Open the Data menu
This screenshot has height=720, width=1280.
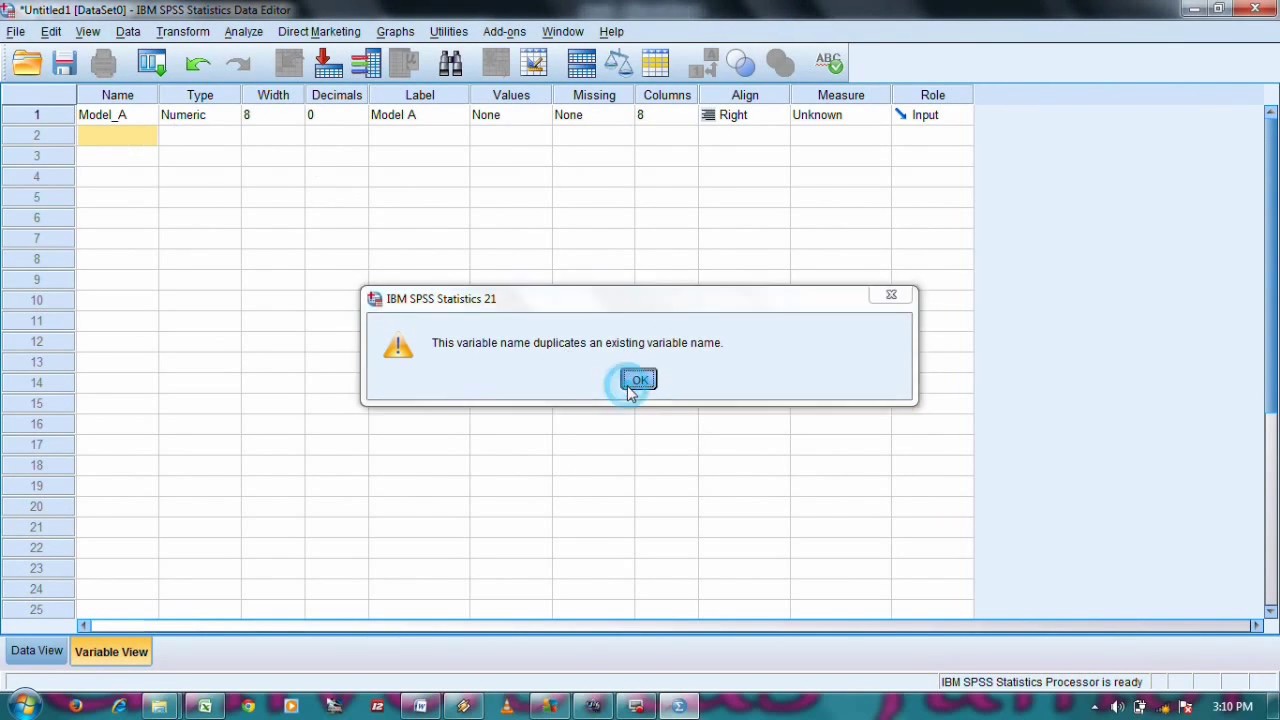pos(128,32)
